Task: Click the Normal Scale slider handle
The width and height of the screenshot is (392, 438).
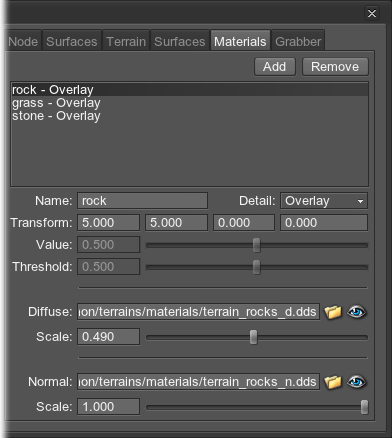Action: (364, 407)
